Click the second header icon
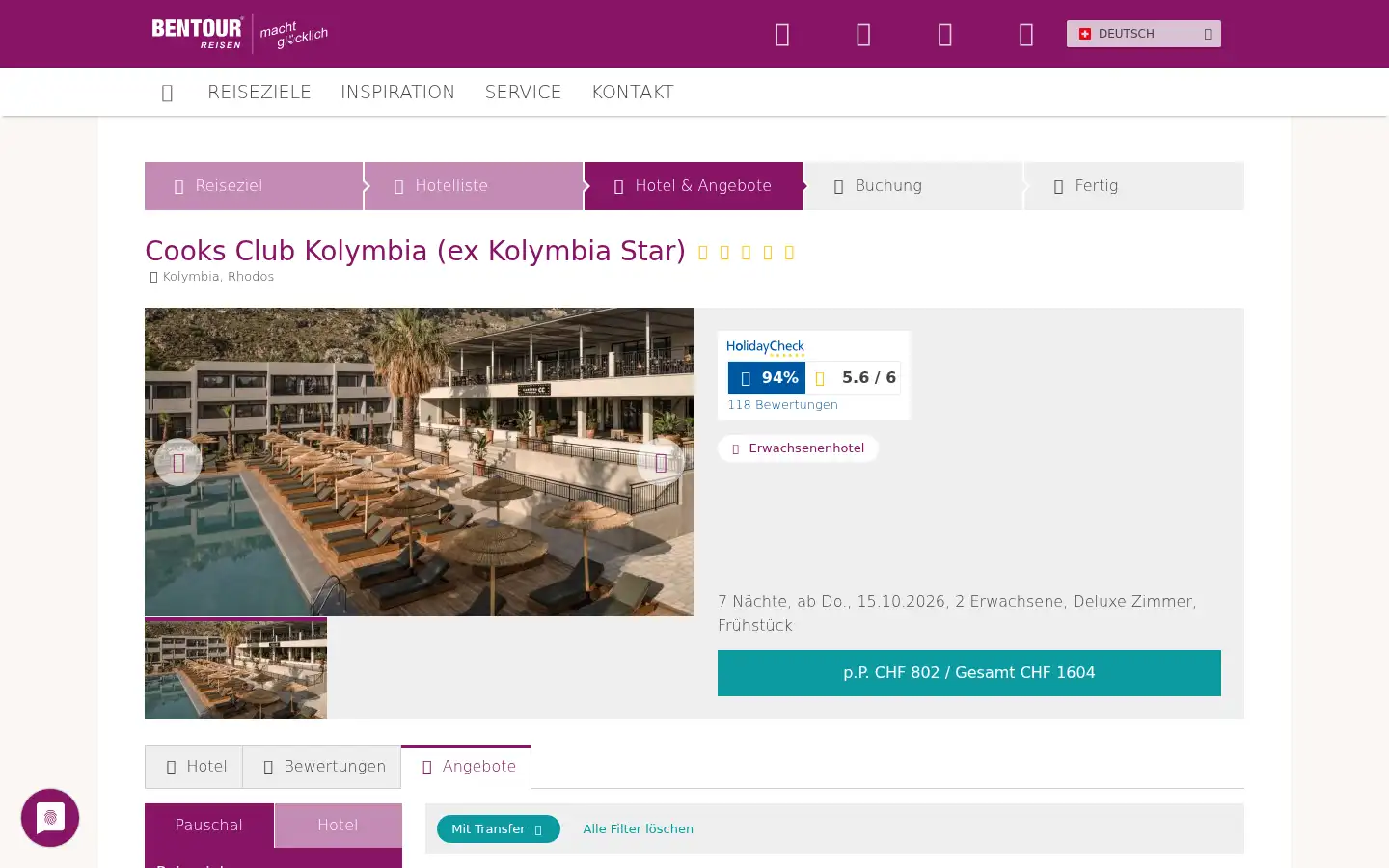 (863, 35)
